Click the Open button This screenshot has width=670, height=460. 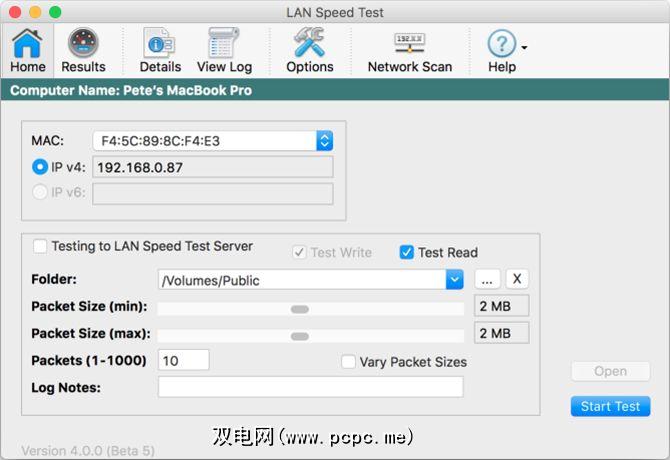610,371
